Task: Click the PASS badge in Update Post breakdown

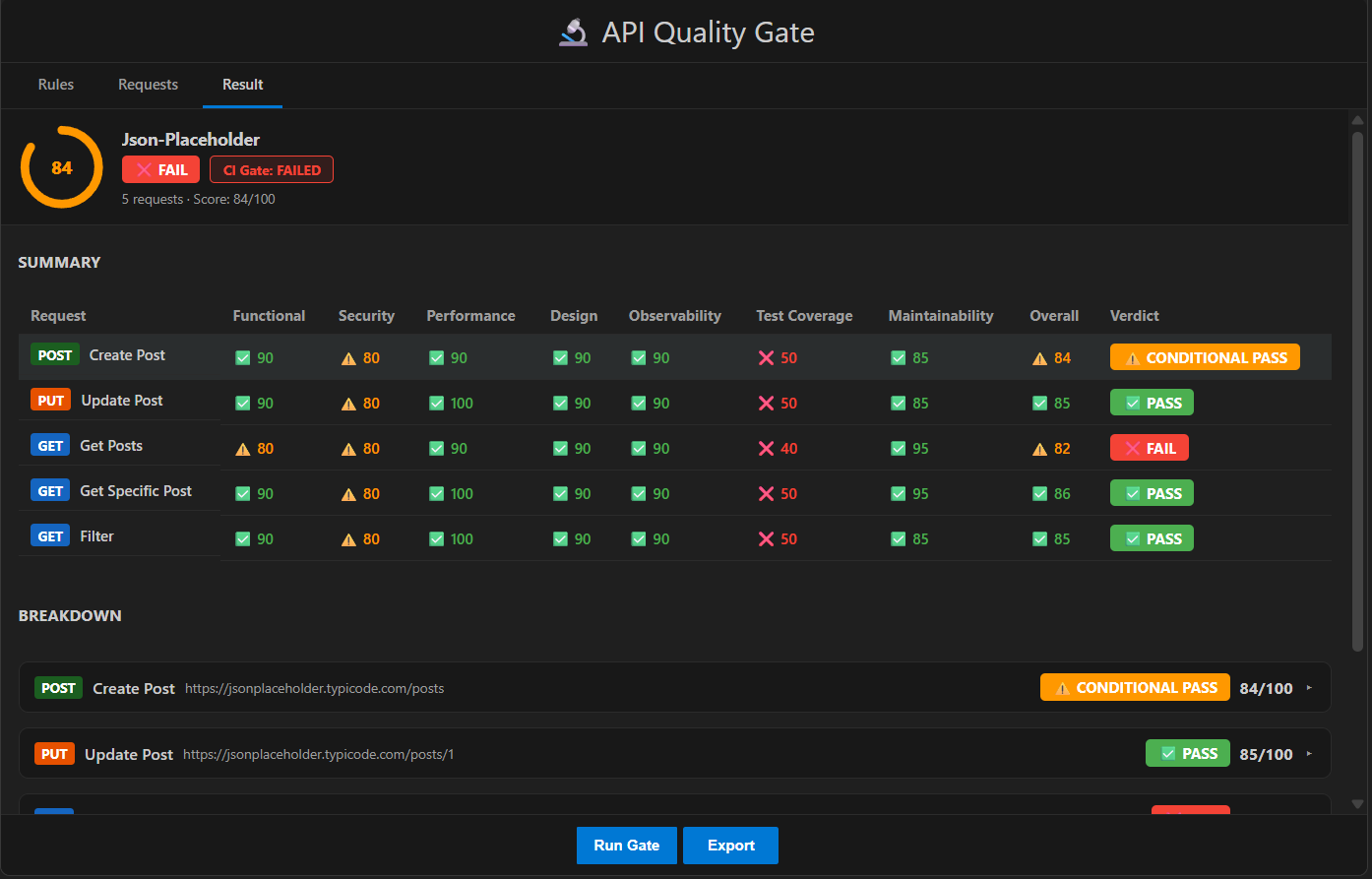Action: [1188, 753]
